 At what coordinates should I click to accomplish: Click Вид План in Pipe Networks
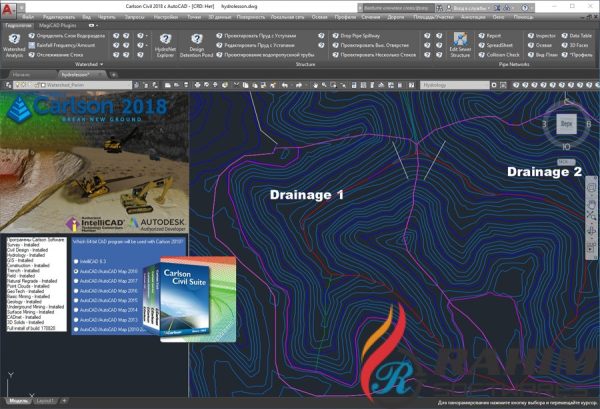(x=543, y=55)
